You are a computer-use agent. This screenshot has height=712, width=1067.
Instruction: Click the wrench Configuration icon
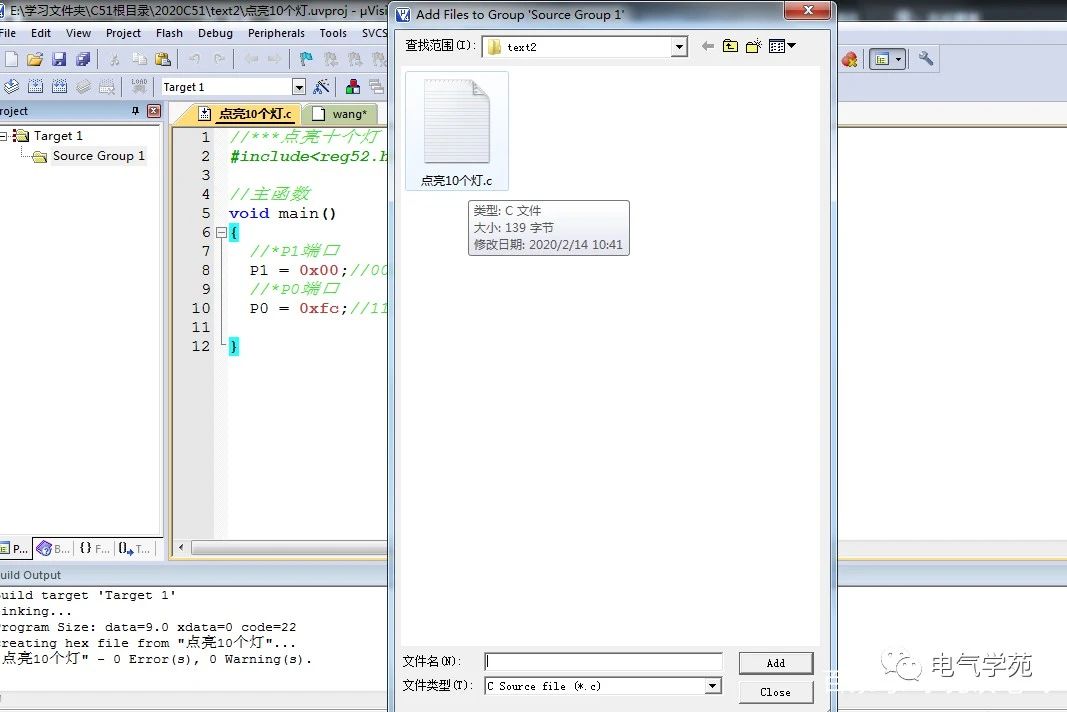[x=925, y=59]
